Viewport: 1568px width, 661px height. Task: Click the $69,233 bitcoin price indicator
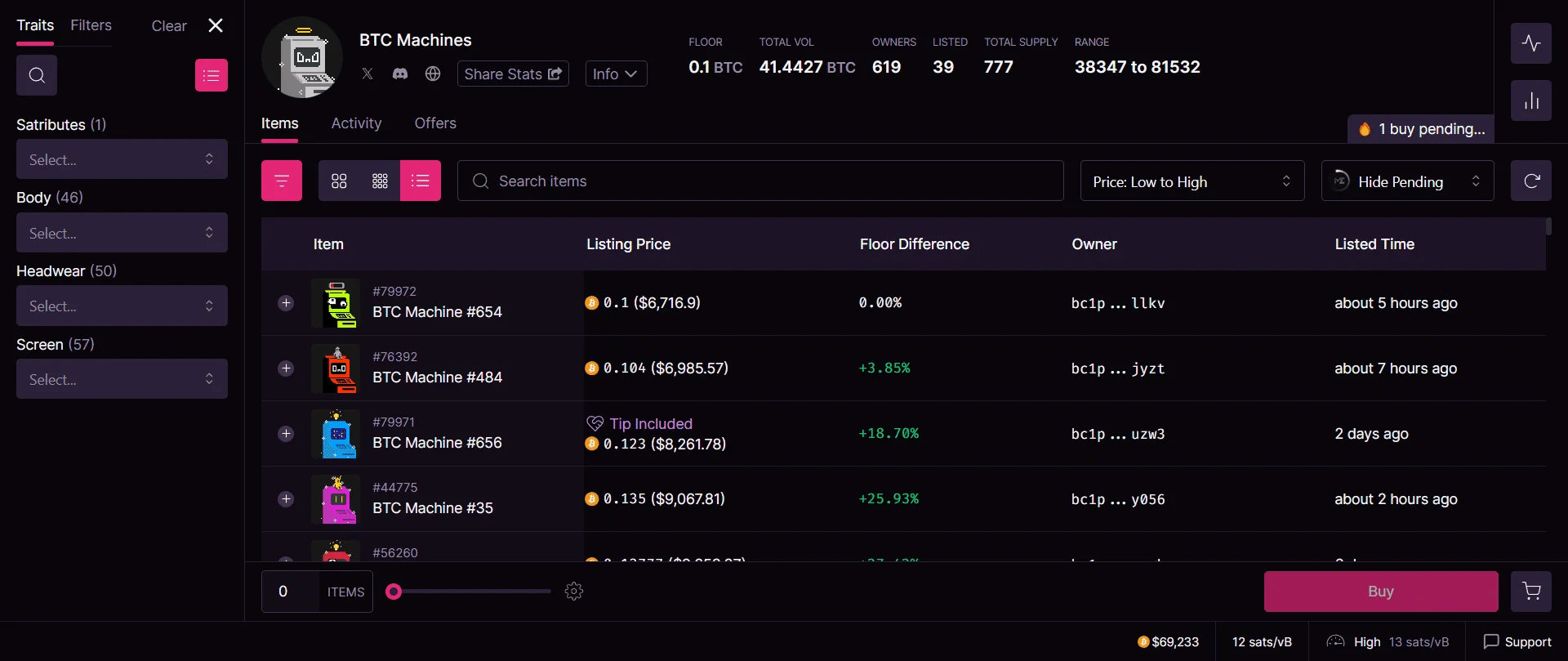[x=1168, y=642]
